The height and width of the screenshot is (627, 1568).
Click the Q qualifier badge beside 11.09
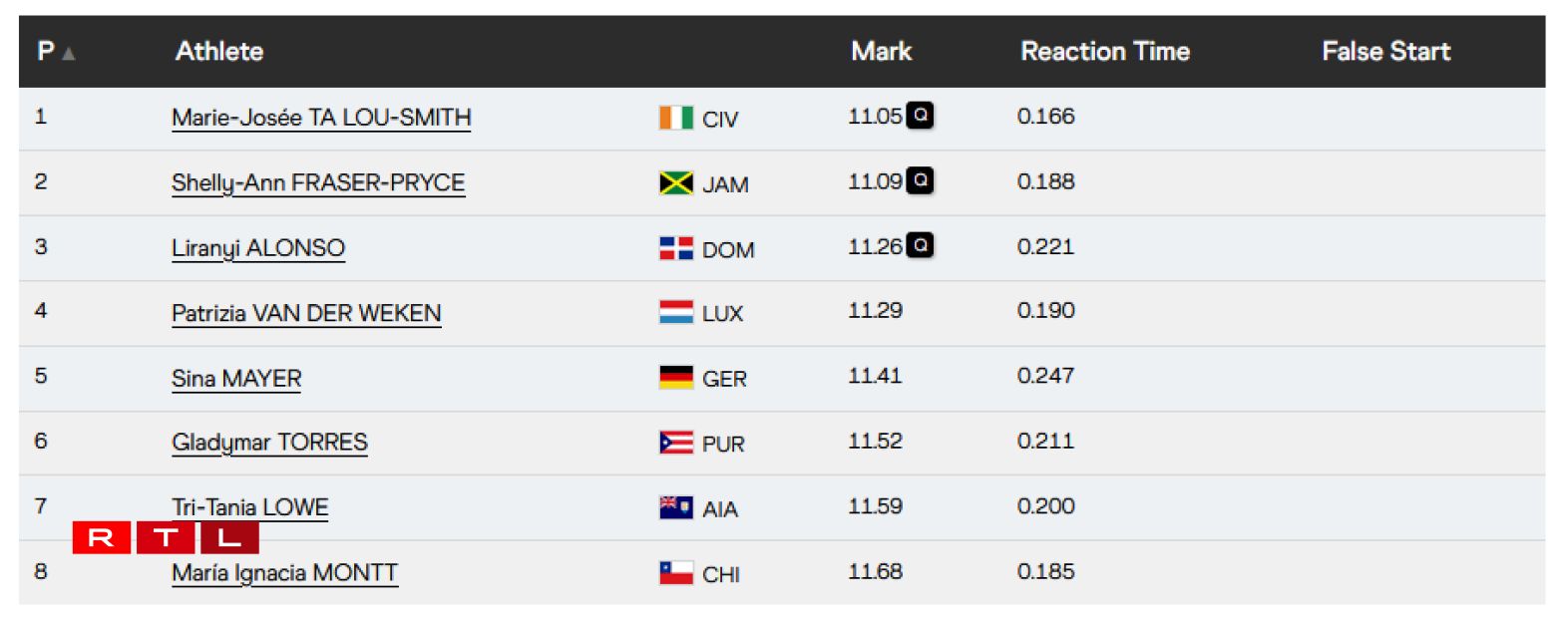[x=920, y=181]
